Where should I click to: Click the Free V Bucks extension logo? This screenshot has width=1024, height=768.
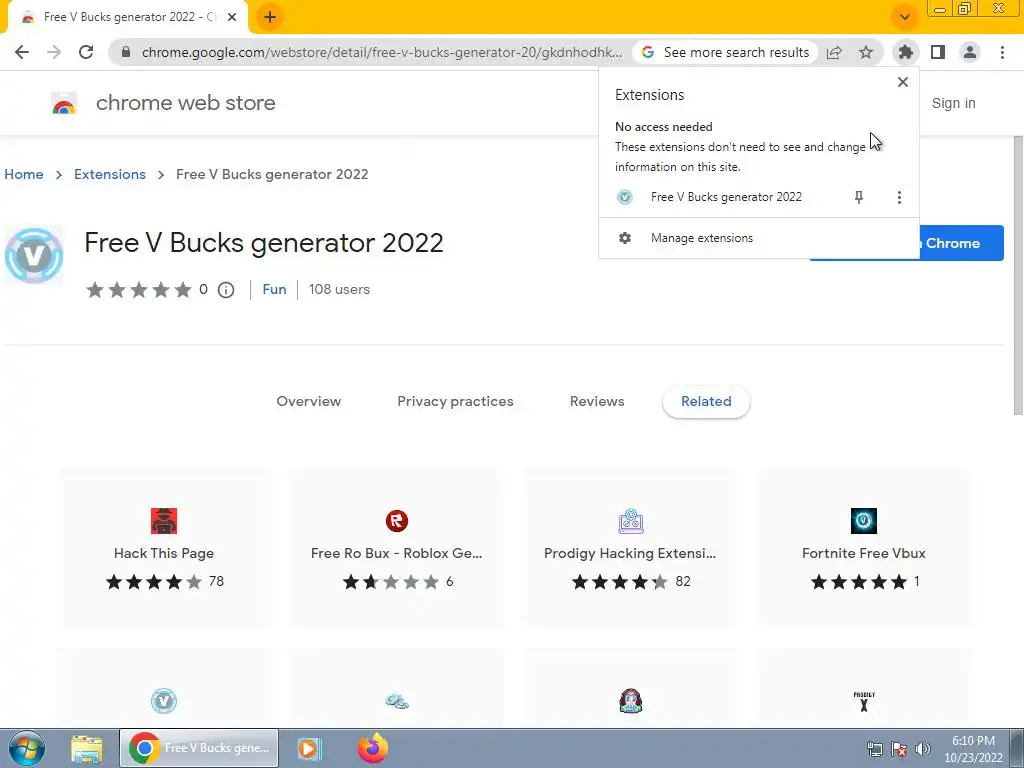pos(34,255)
